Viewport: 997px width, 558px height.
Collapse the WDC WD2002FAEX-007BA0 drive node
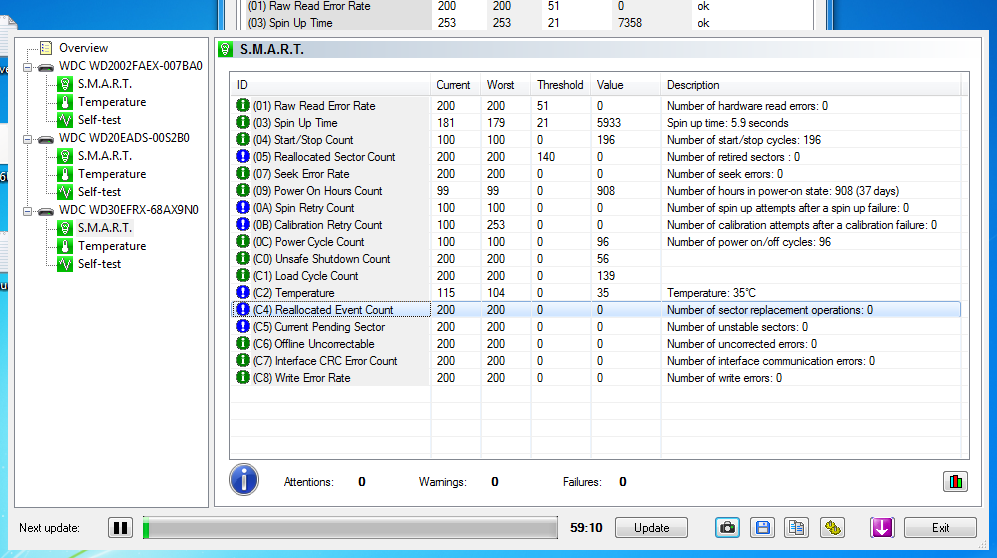tap(27, 67)
